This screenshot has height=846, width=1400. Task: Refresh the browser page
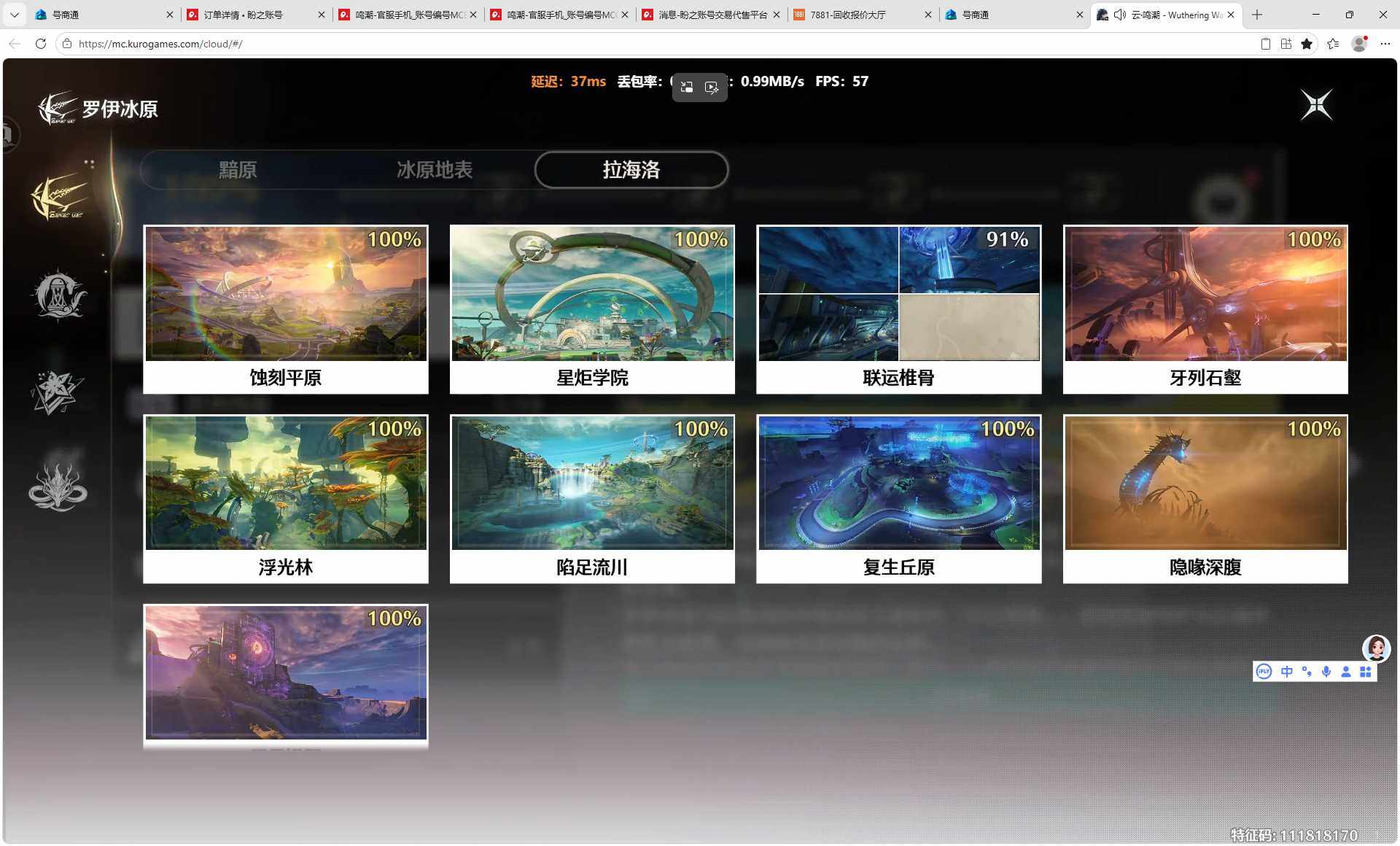(41, 44)
